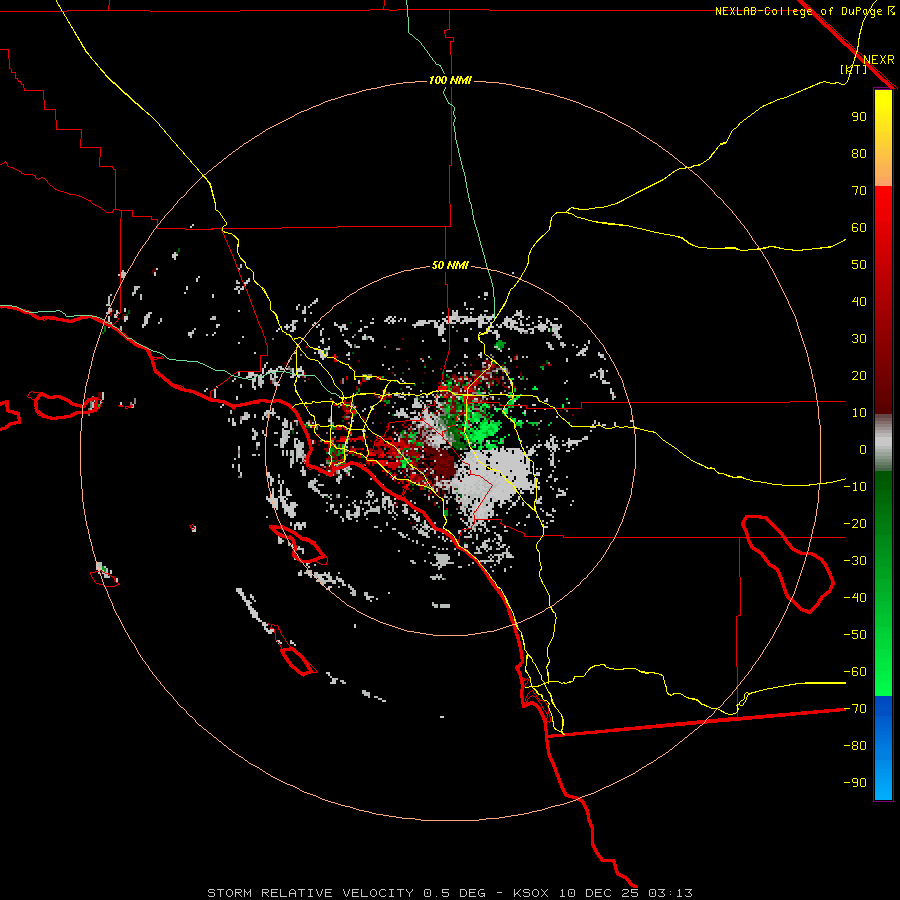The height and width of the screenshot is (900, 900).
Task: Select the 80 value on color scale
Action: tap(859, 154)
